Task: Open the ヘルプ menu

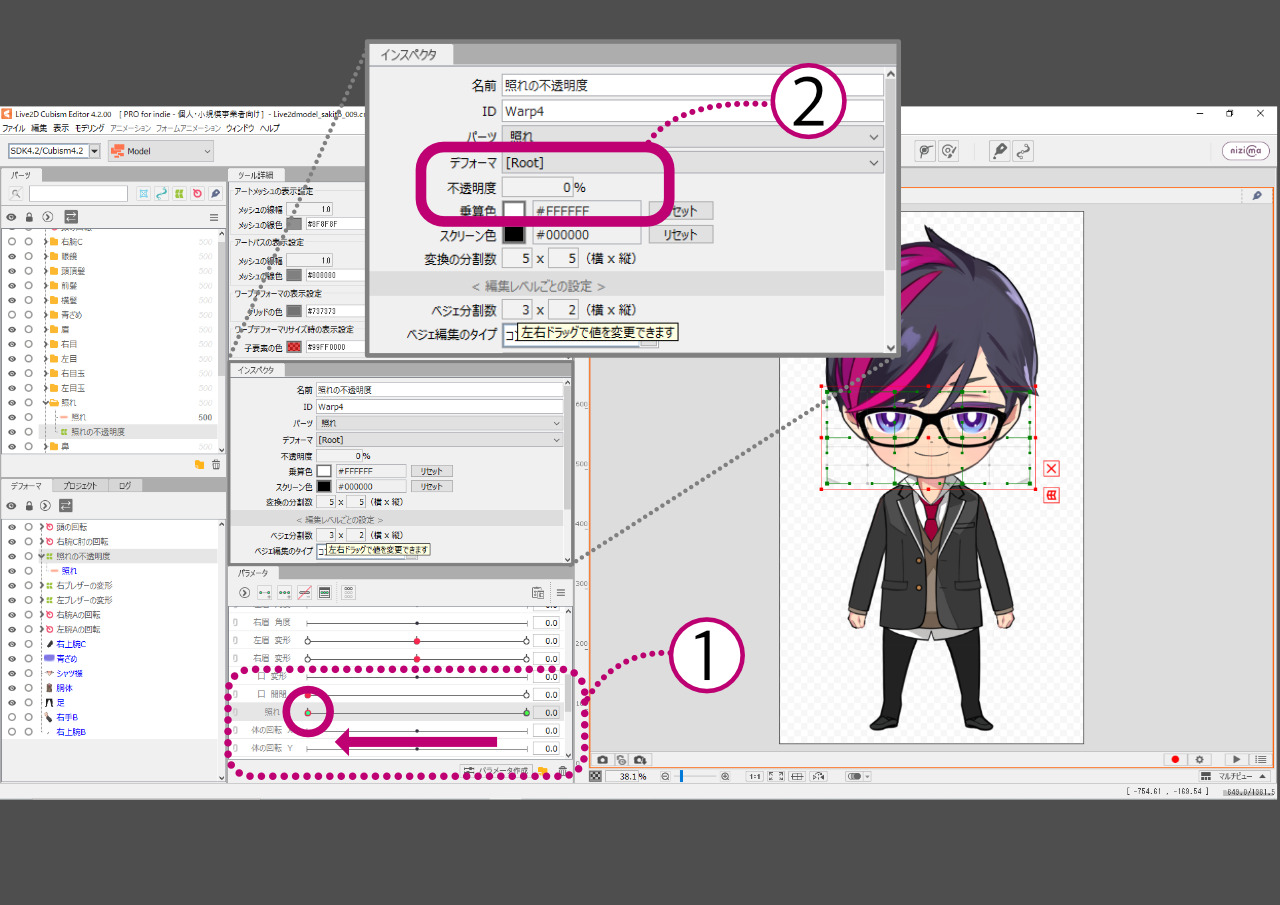Action: pyautogui.click(x=270, y=128)
